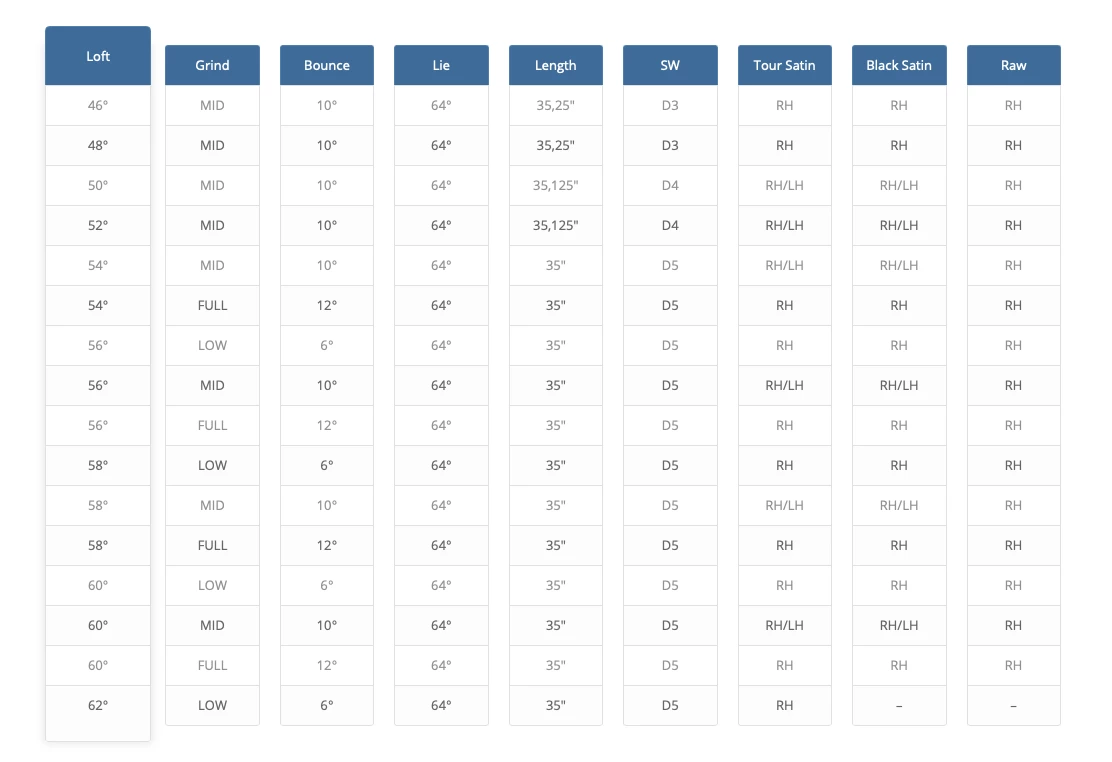
Task: Select the 46° loft cell
Action: pos(98,105)
